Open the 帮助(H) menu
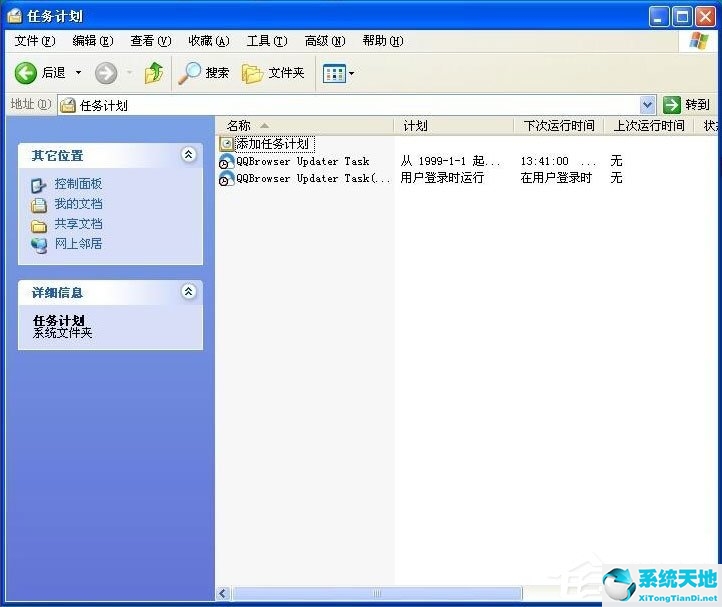The height and width of the screenshot is (607, 722). coord(383,41)
